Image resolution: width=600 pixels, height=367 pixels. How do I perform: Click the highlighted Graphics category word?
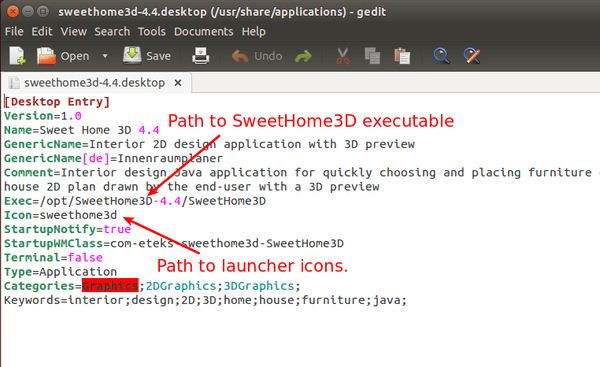click(110, 286)
